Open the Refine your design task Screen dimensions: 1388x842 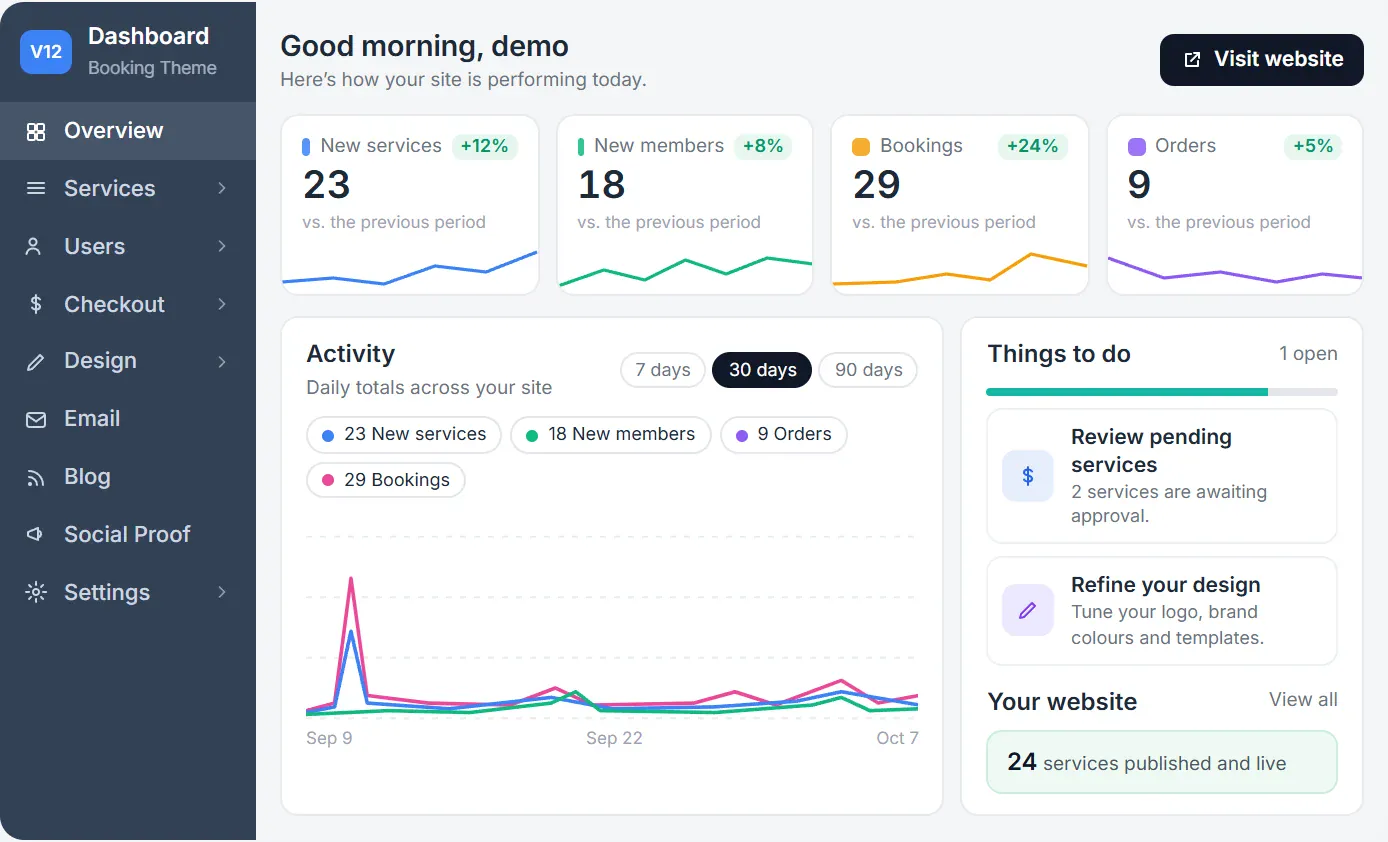coord(1162,611)
